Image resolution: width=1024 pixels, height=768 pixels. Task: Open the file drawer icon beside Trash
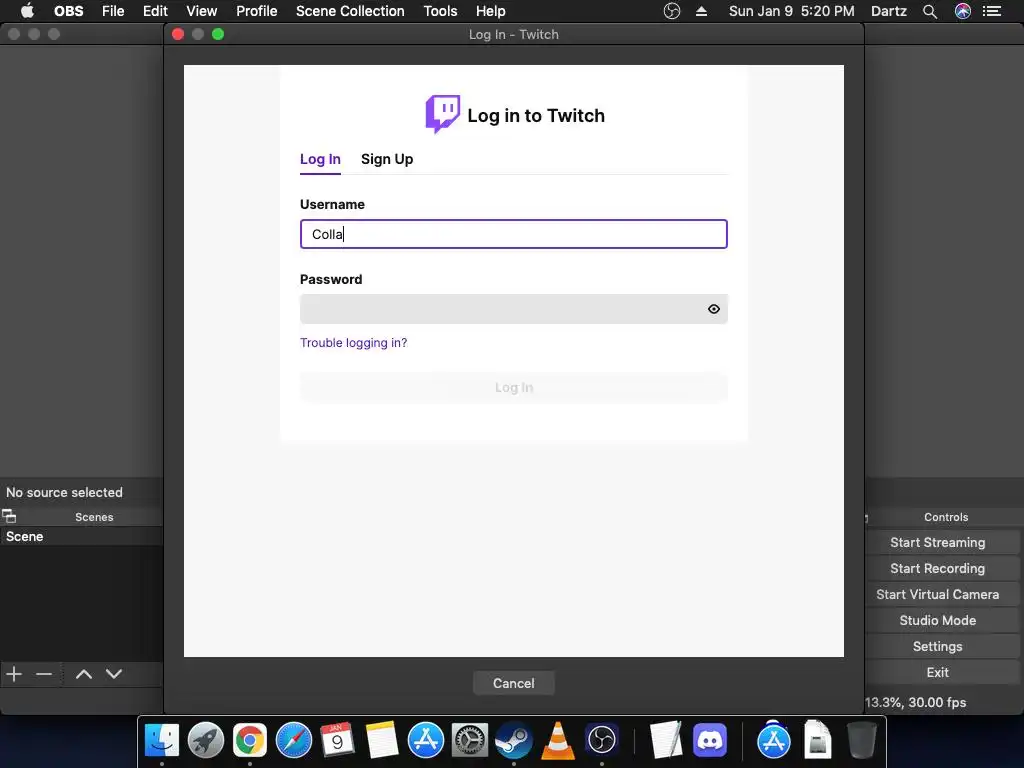point(817,741)
